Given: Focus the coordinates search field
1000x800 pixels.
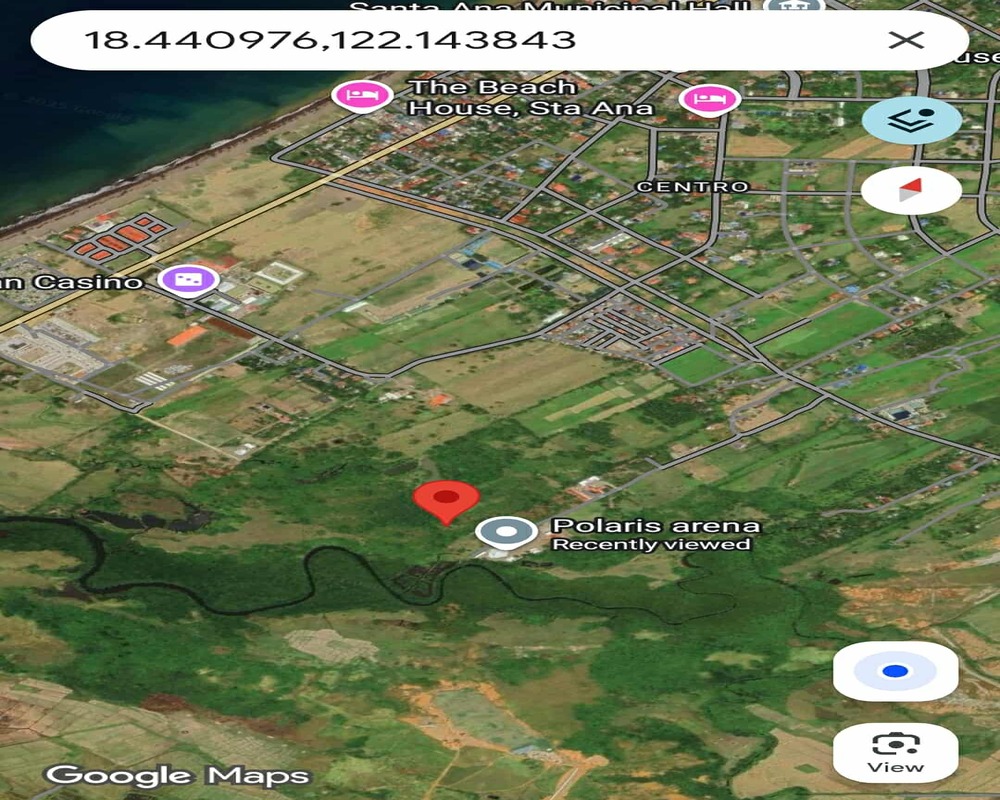Looking at the screenshot, I should coord(450,40).
